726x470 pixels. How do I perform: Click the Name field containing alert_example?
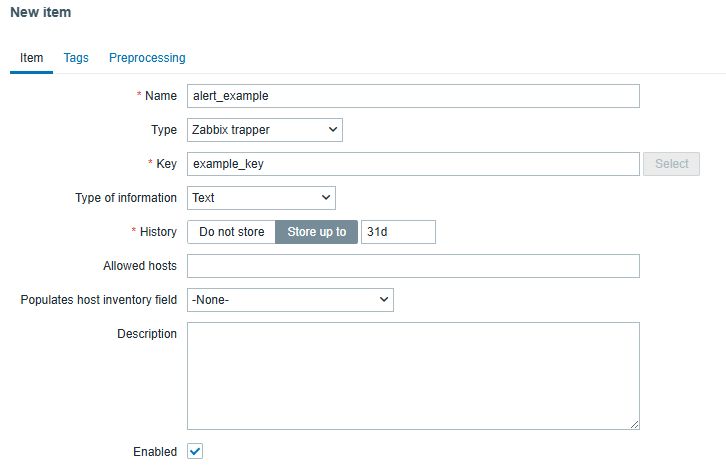(x=412, y=96)
